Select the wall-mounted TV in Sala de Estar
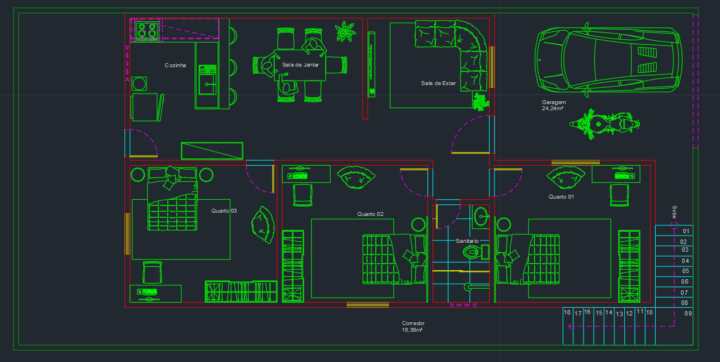The height and width of the screenshot is (362, 720). coord(371,64)
